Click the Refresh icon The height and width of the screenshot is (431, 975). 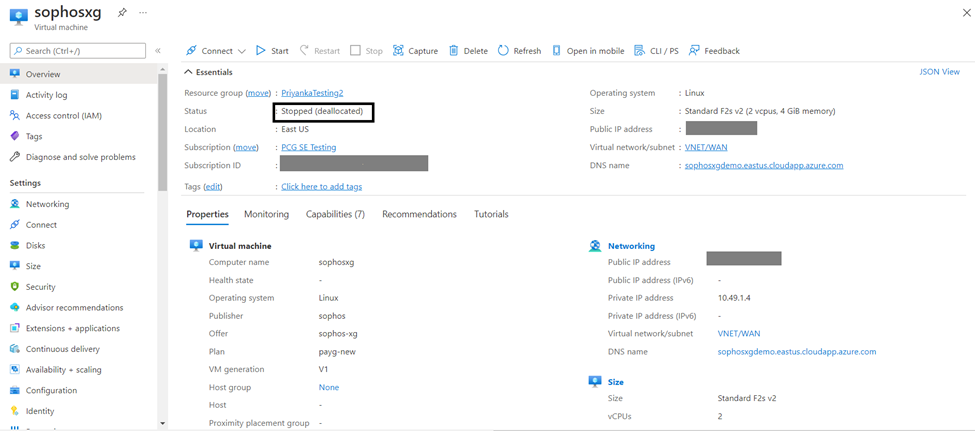[x=503, y=51]
